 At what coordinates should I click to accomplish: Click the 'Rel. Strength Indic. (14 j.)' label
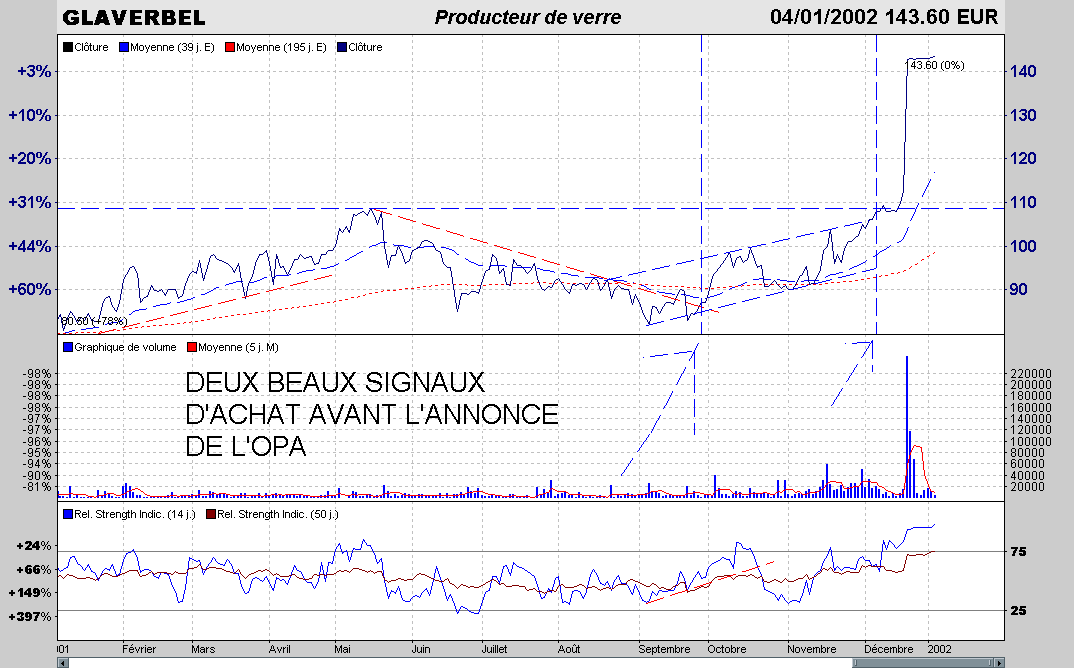135,514
